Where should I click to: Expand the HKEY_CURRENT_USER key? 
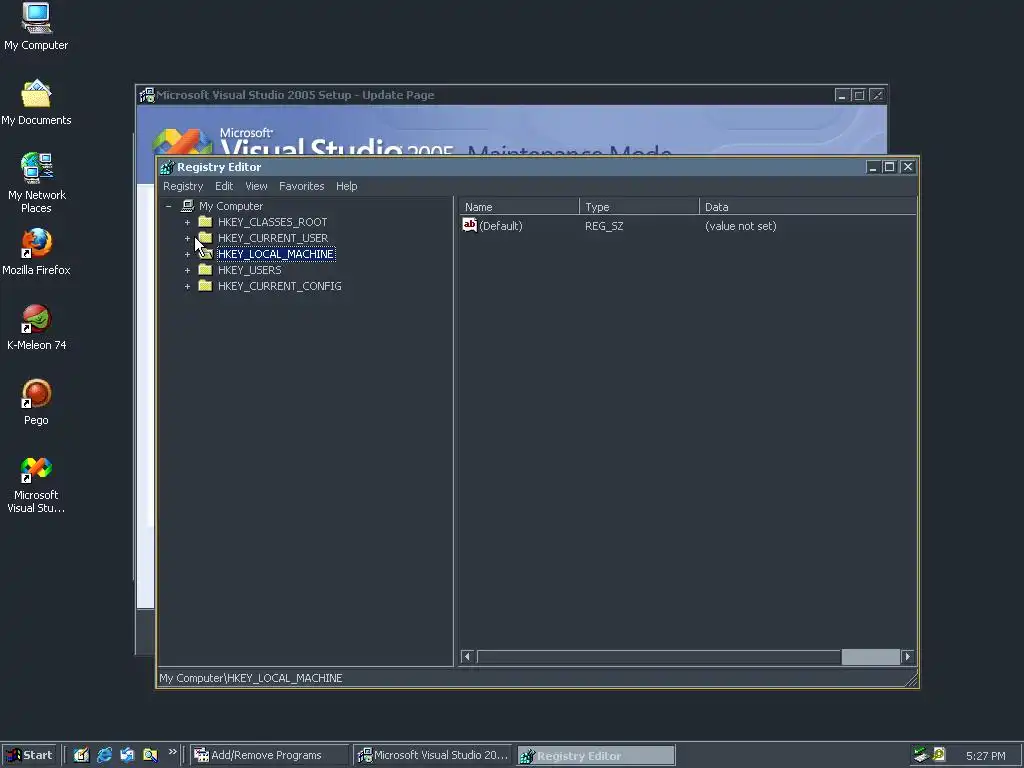[x=187, y=238]
